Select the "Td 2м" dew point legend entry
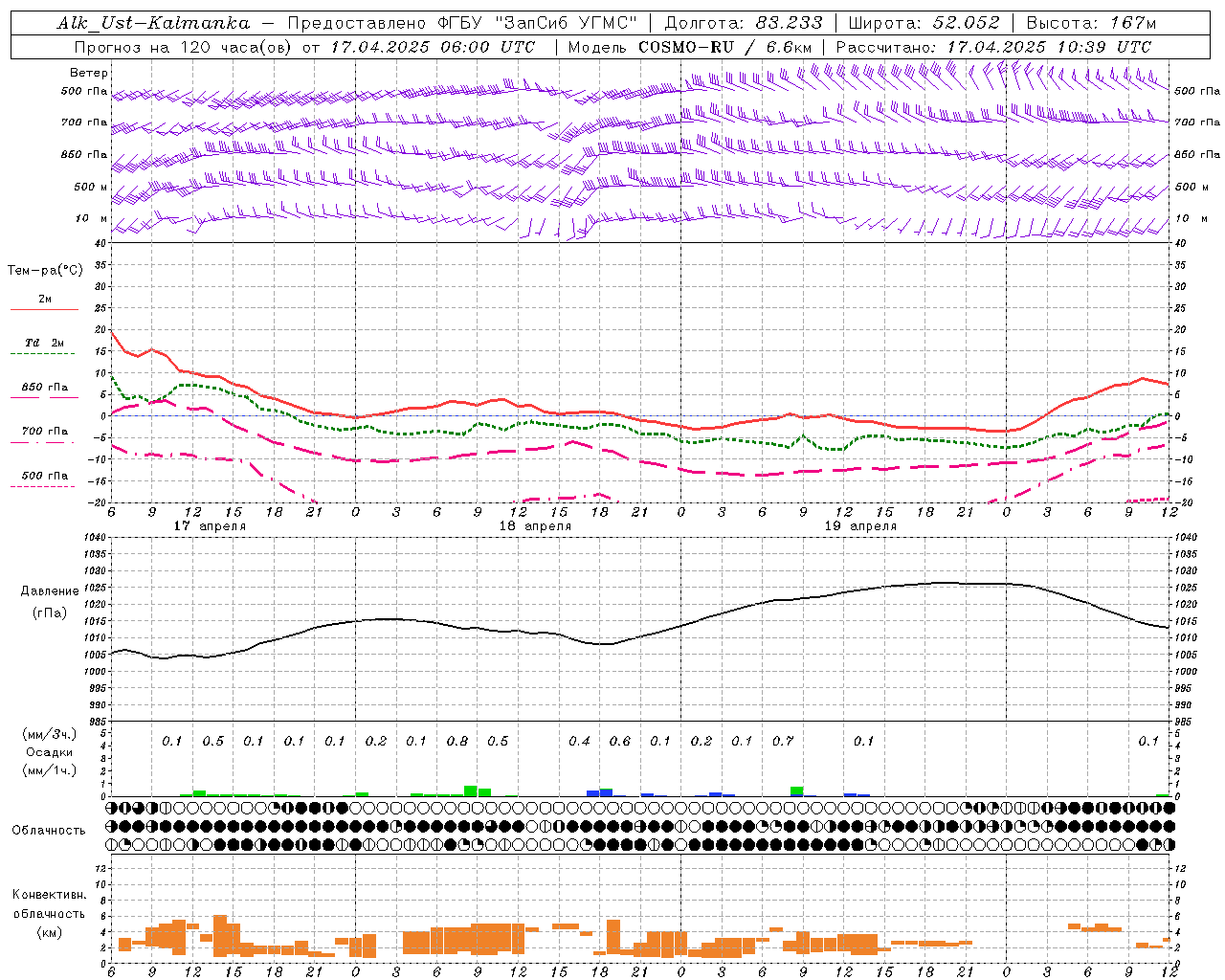Viewport: 1225px width, 980px height. click(x=45, y=343)
